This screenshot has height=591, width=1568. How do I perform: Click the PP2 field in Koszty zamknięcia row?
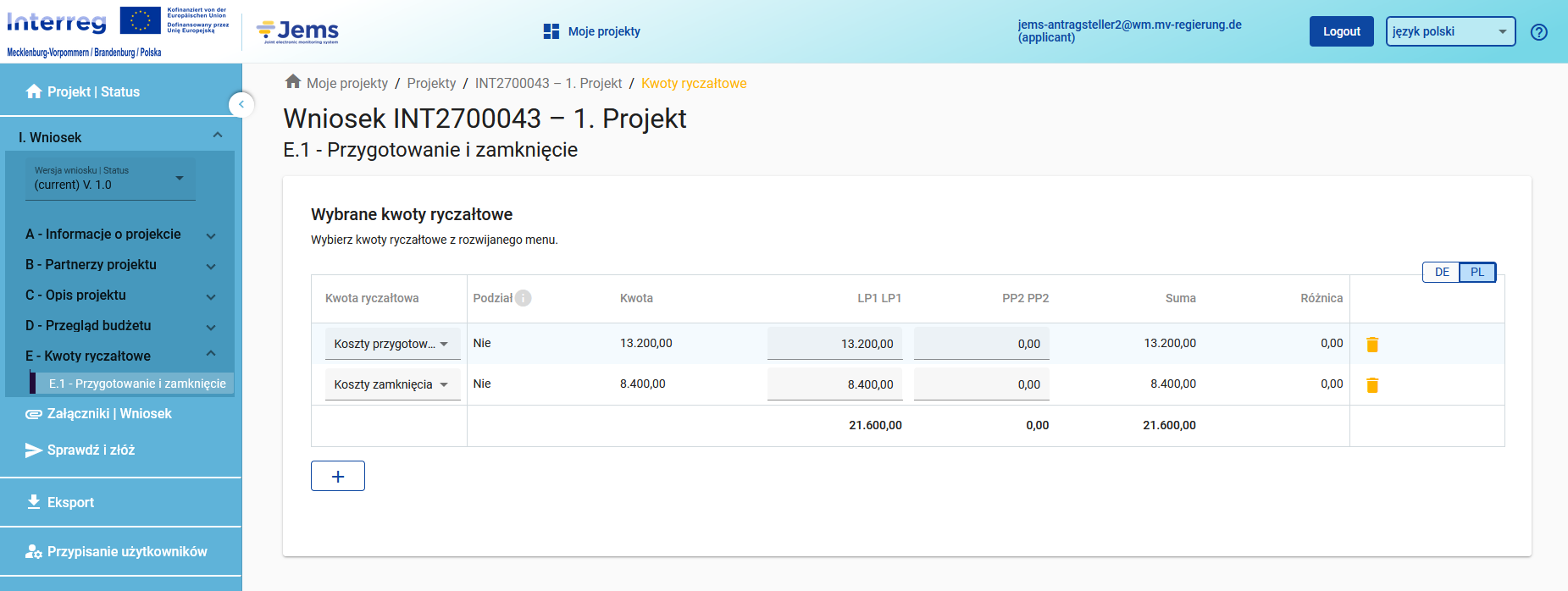982,384
